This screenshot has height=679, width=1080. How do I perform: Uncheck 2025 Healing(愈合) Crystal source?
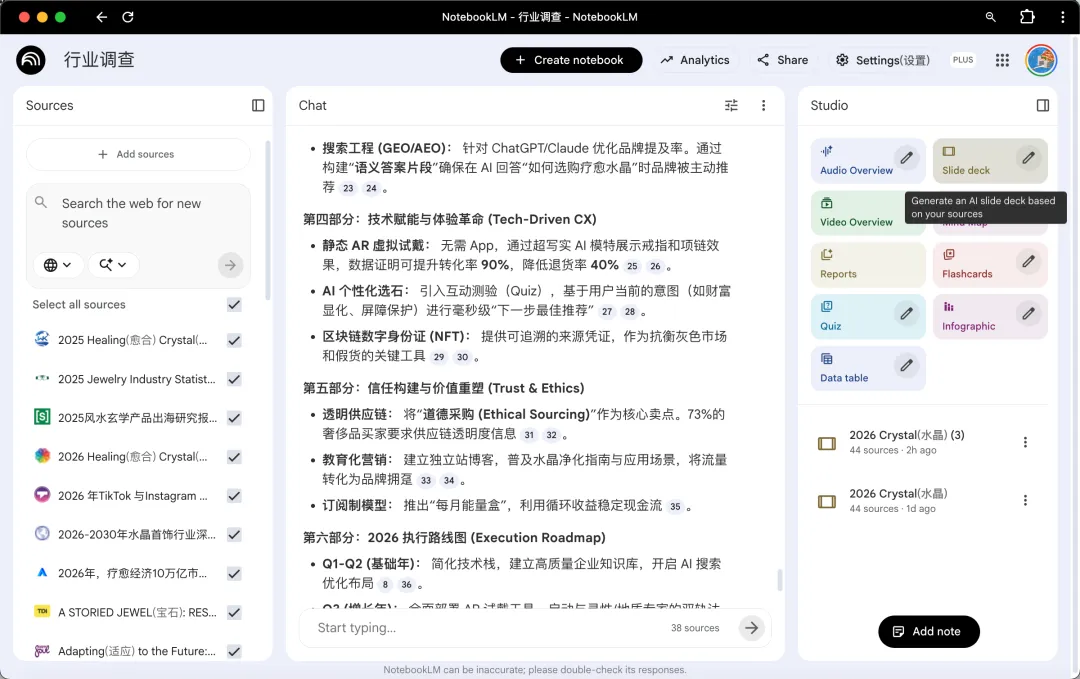pyautogui.click(x=234, y=340)
